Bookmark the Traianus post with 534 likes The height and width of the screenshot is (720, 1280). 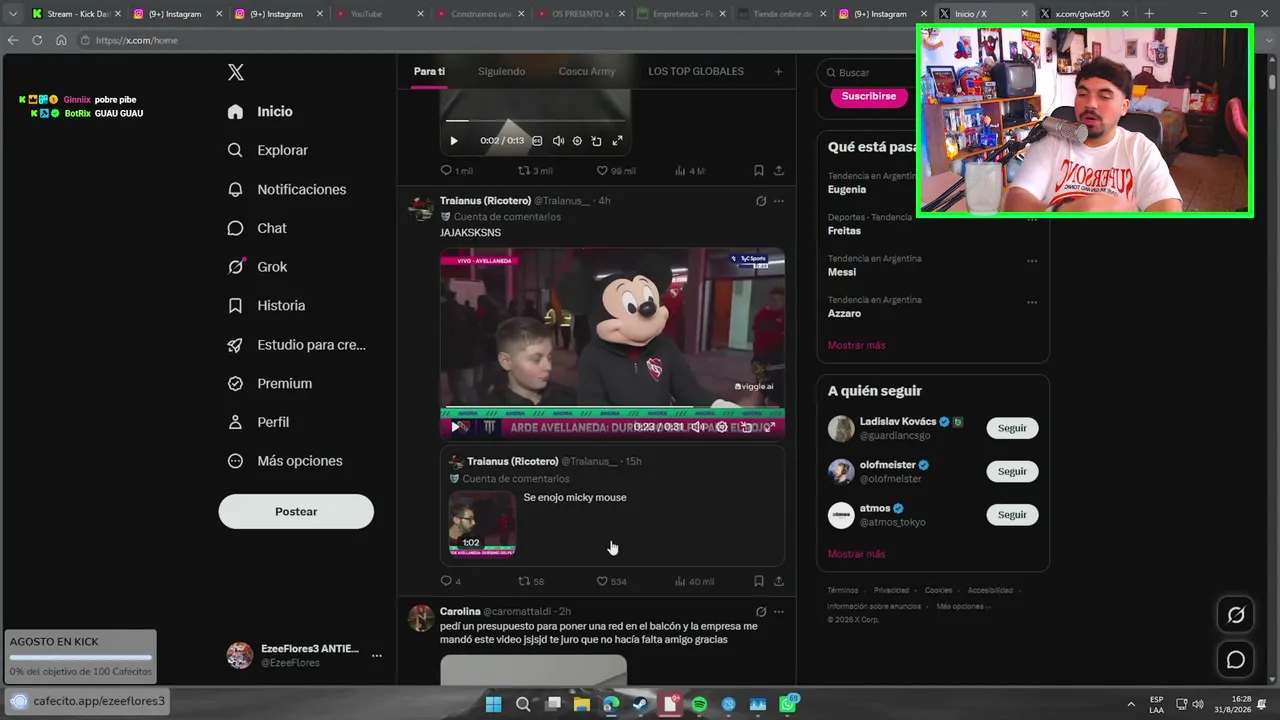click(x=759, y=581)
